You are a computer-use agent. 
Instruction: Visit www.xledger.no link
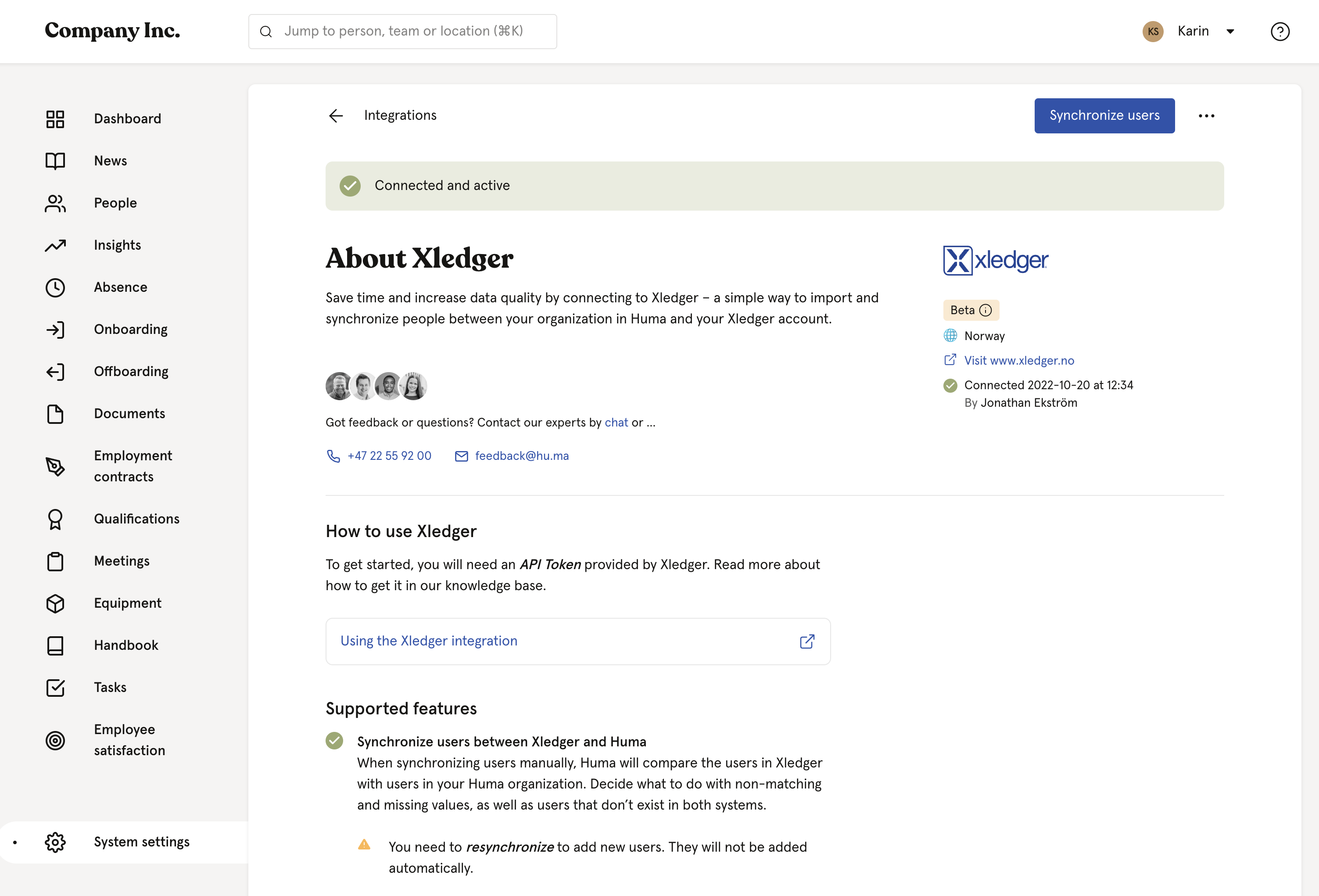pyautogui.click(x=1019, y=361)
